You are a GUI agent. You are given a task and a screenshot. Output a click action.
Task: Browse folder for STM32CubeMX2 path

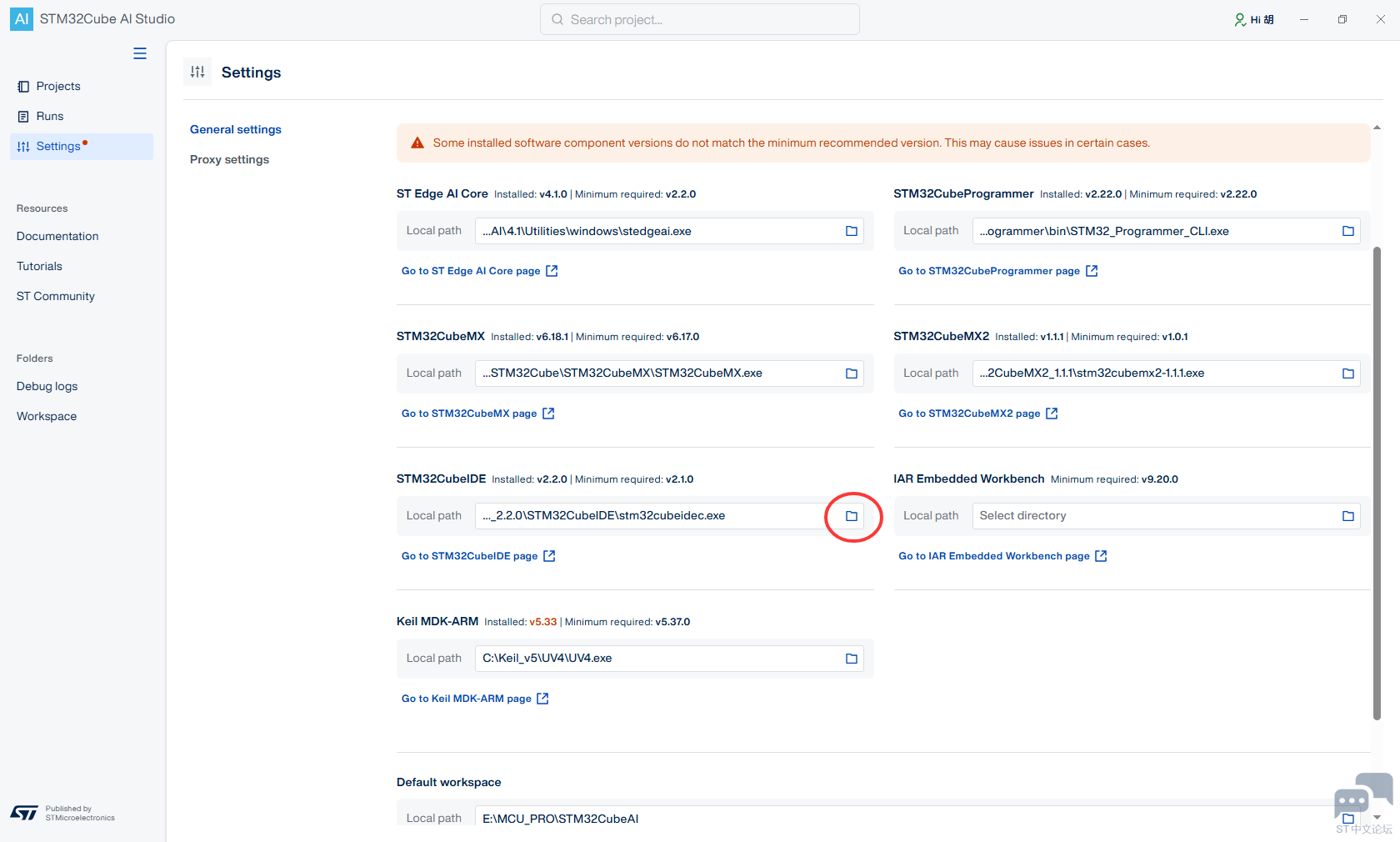1348,373
